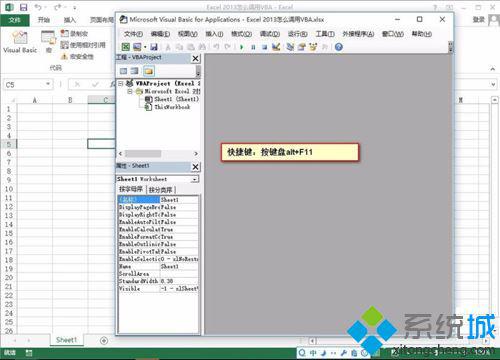Click the Reset stop icon

(264, 47)
